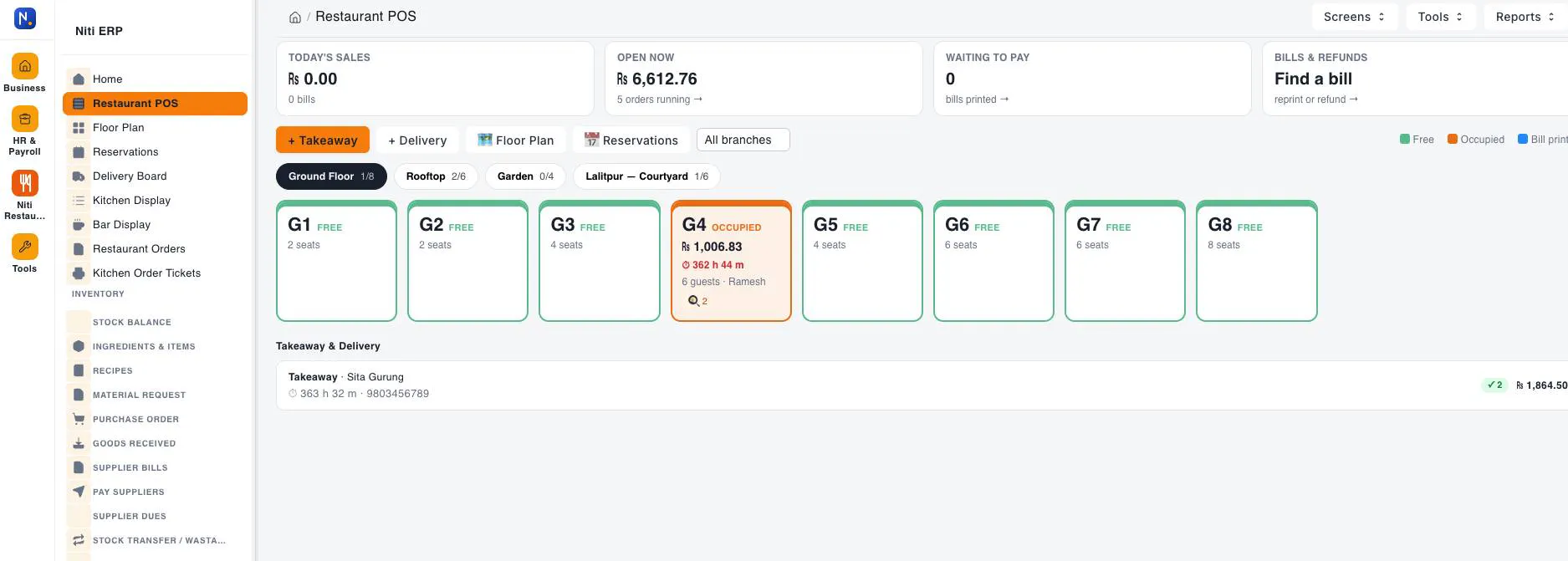
Task: Click the Bar Display cup icon
Action: (79, 225)
